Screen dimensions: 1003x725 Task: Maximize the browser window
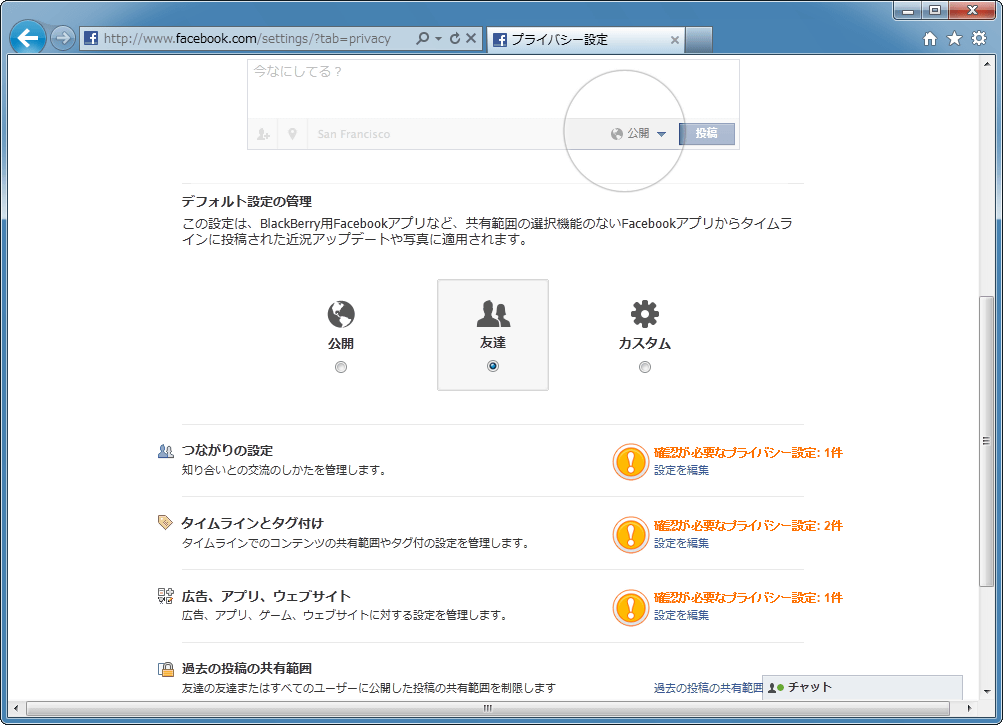coord(935,10)
